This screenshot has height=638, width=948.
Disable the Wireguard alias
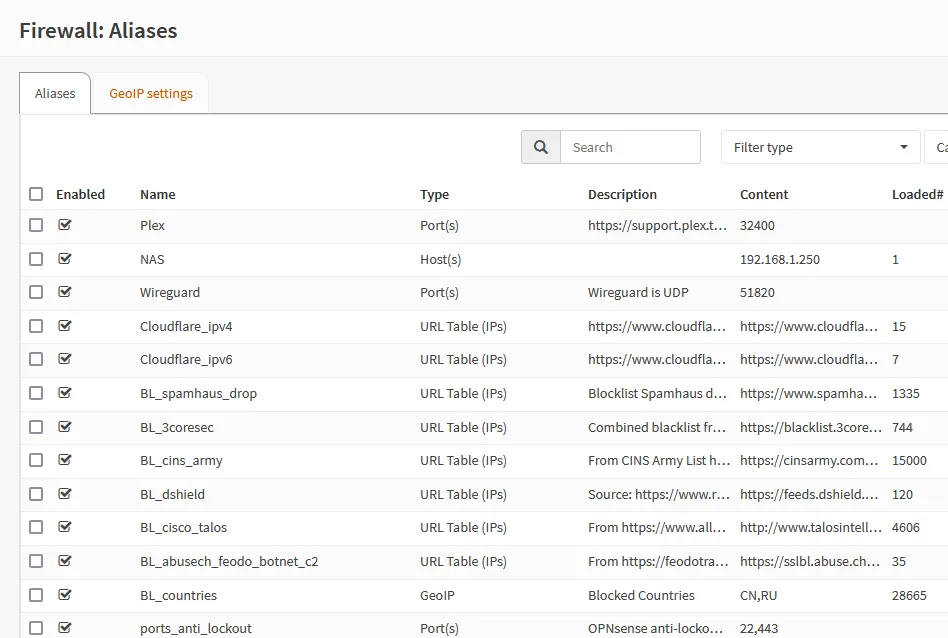pyautogui.click(x=65, y=292)
